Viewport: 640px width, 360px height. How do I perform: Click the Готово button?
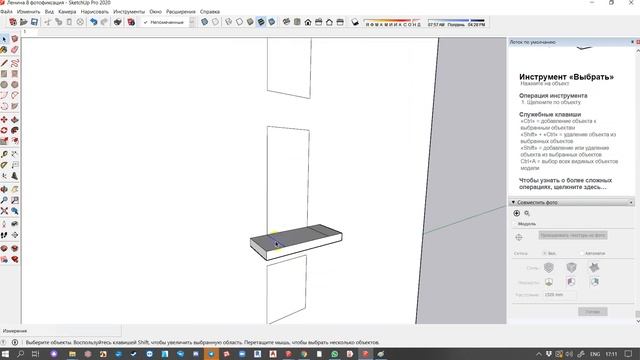[593, 312]
